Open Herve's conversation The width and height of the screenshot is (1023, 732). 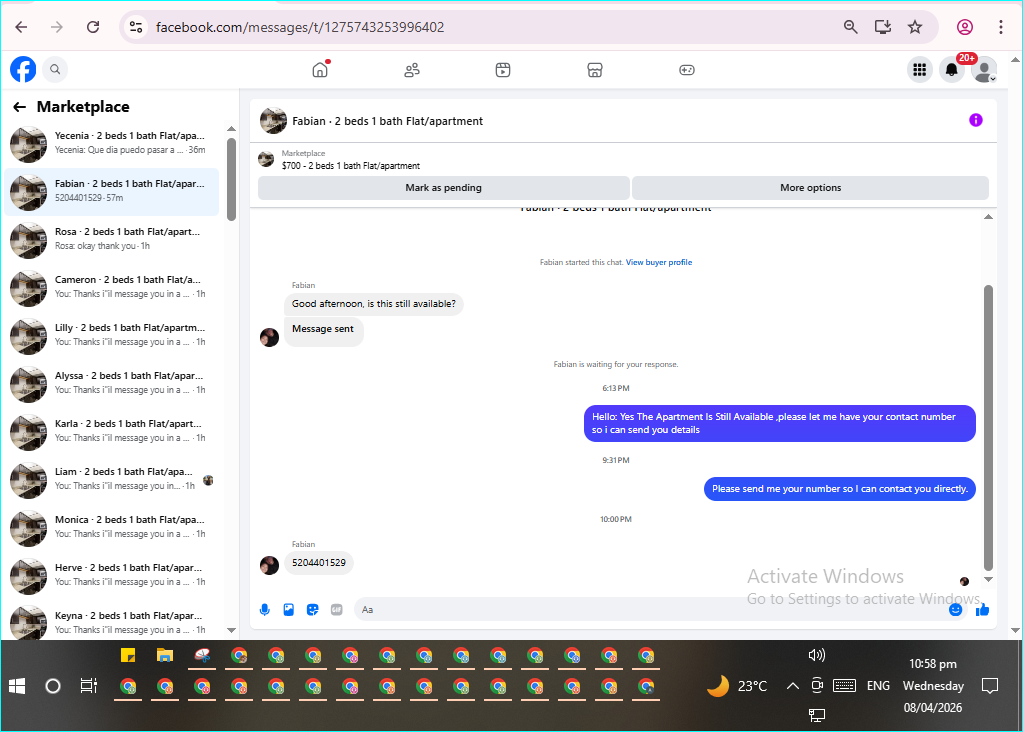112,575
